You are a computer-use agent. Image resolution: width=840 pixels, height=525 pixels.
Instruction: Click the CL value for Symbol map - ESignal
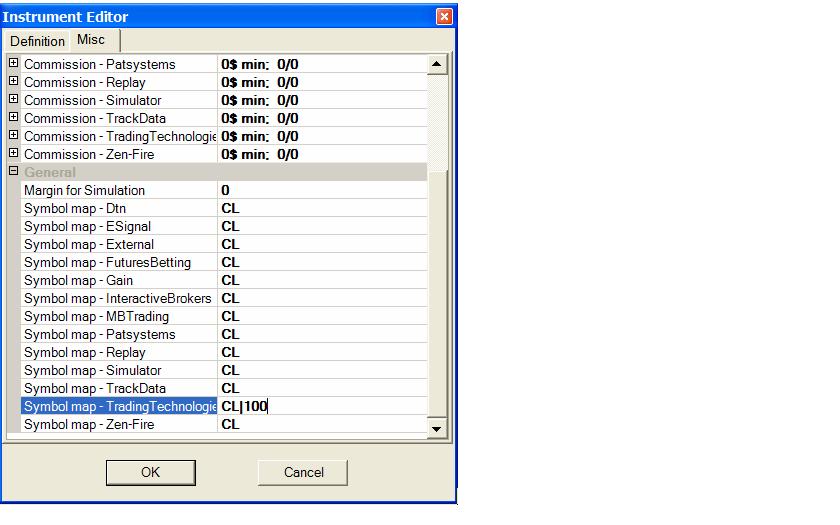tap(230, 226)
